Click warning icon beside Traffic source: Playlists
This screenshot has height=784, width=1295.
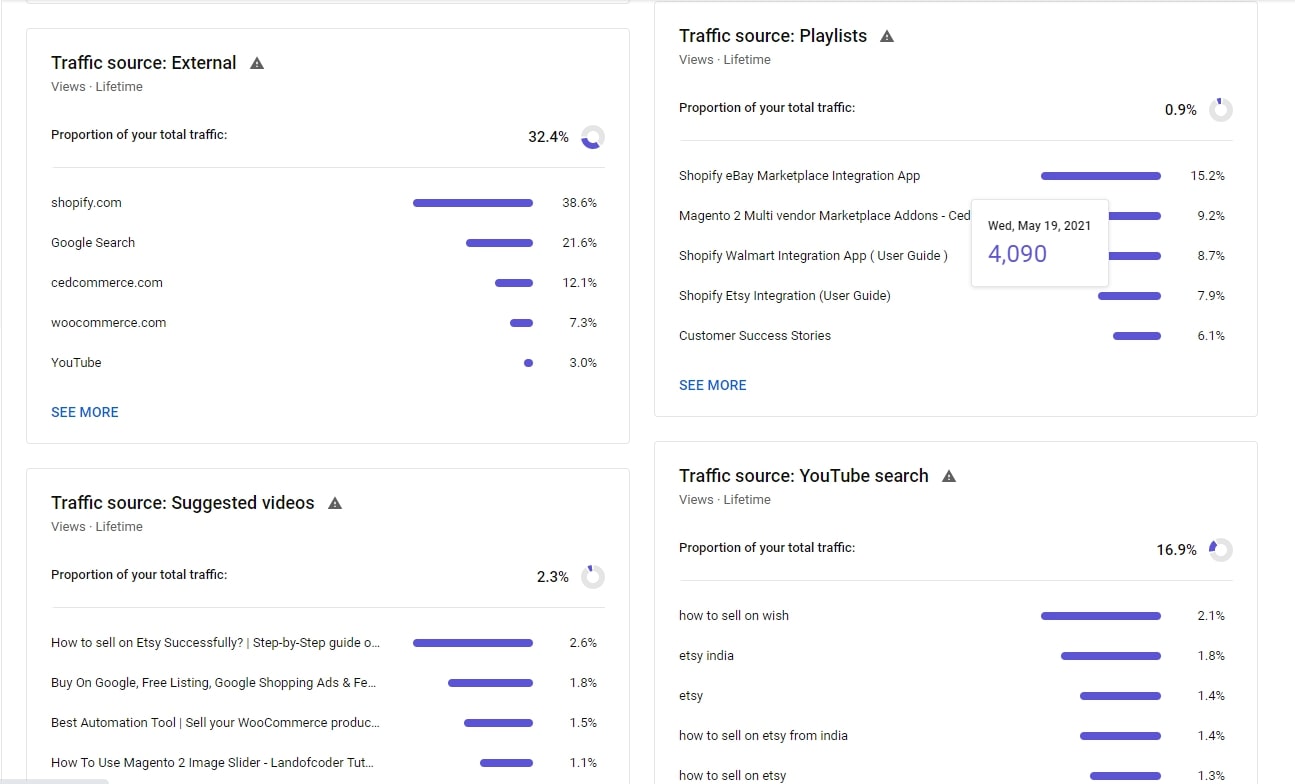pos(887,36)
